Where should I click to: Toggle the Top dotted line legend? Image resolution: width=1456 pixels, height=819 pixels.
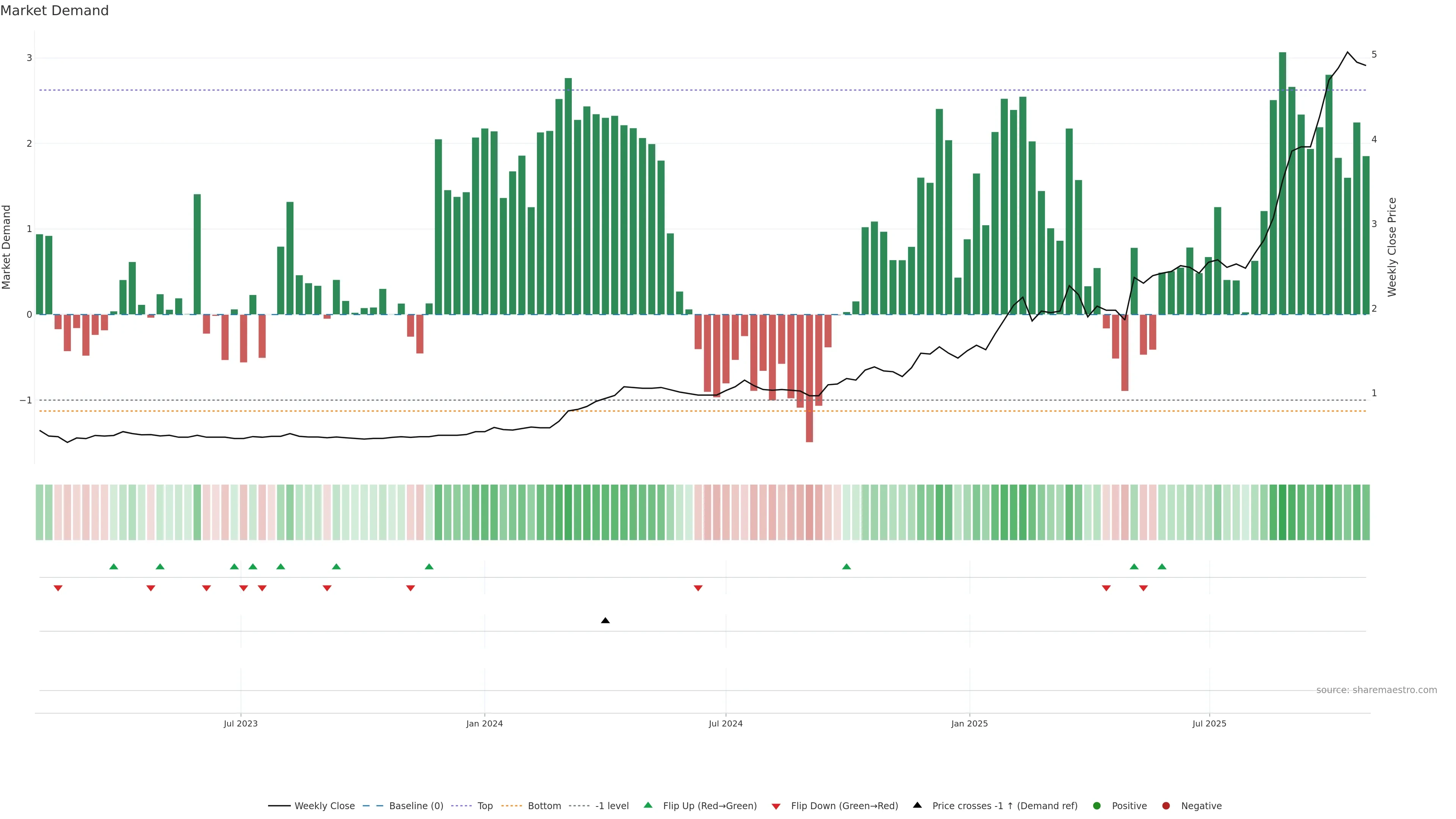click(x=485, y=805)
